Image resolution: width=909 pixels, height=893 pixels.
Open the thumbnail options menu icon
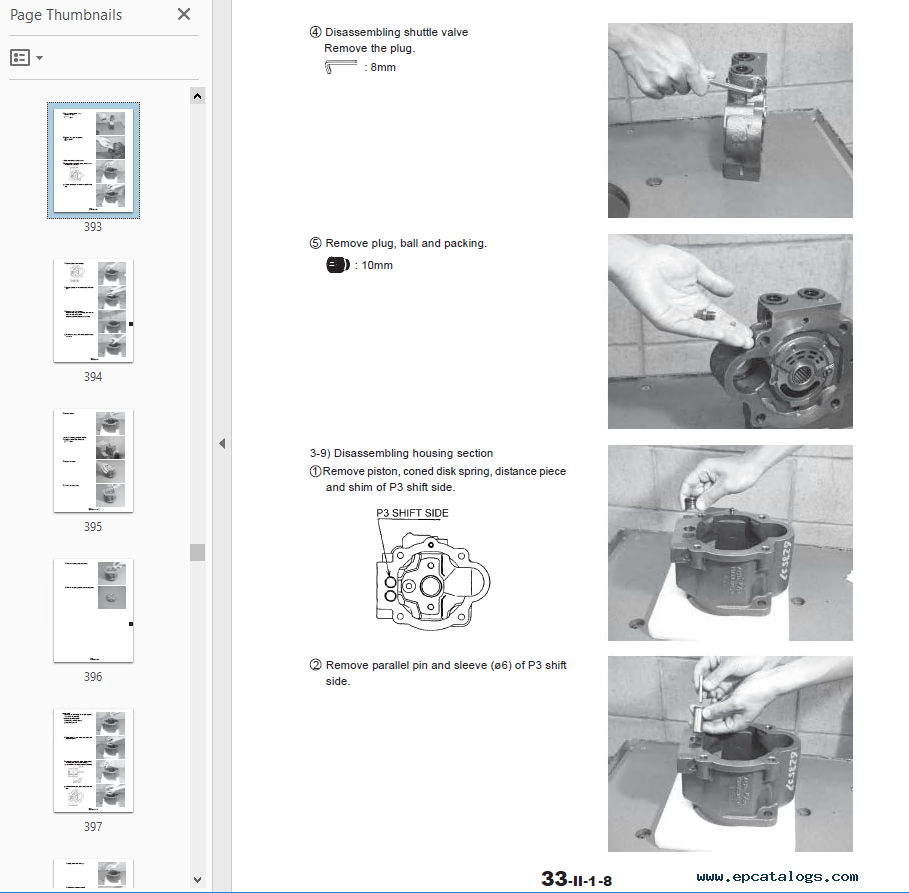(20, 57)
